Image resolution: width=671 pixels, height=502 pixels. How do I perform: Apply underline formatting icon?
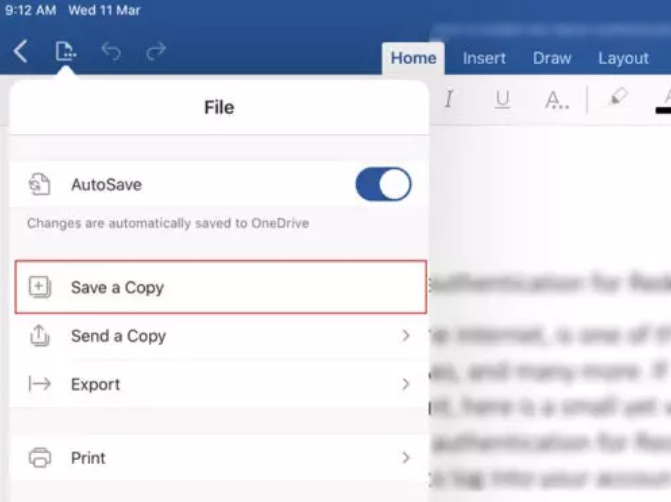(502, 99)
